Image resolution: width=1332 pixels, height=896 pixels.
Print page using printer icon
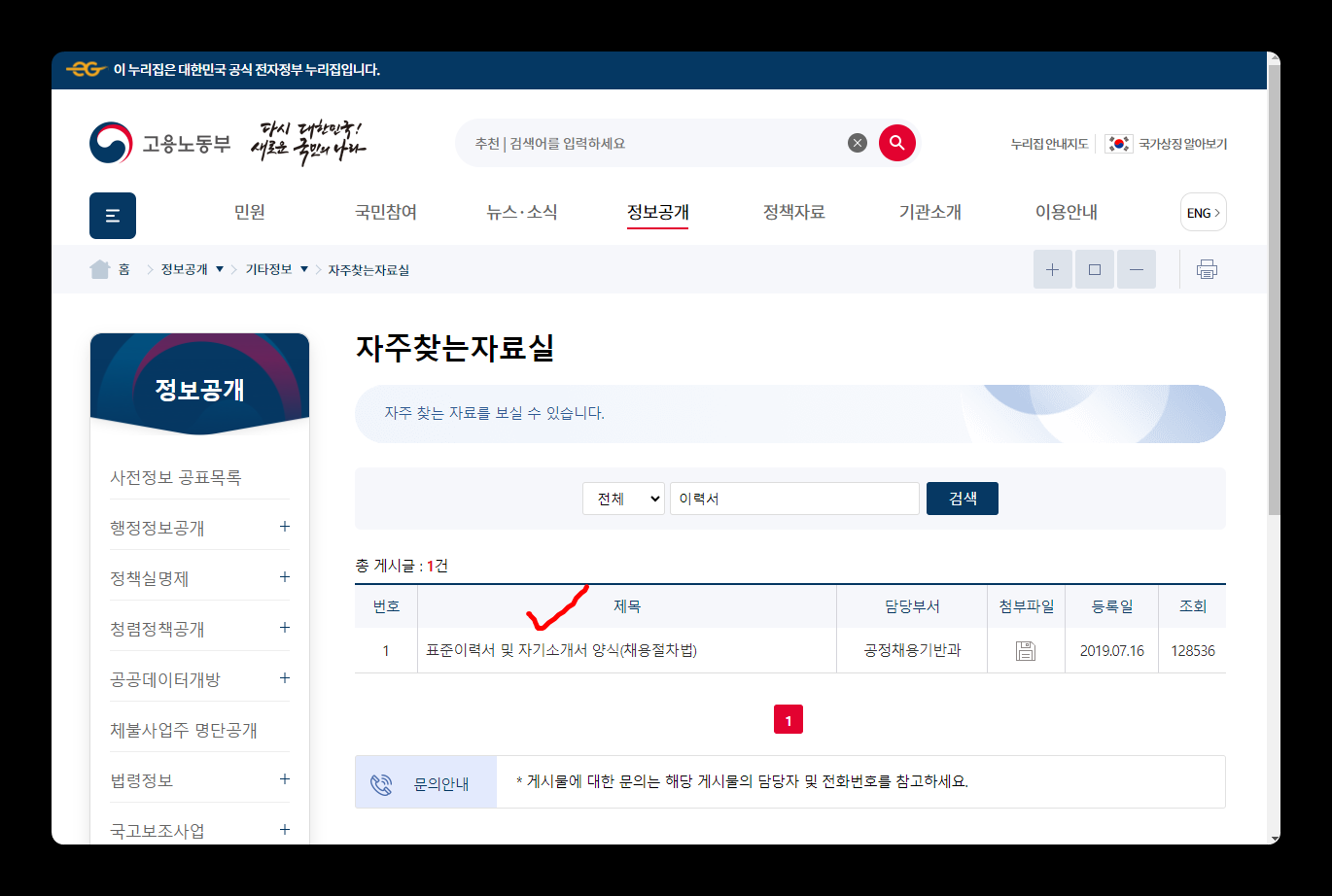(x=1207, y=269)
